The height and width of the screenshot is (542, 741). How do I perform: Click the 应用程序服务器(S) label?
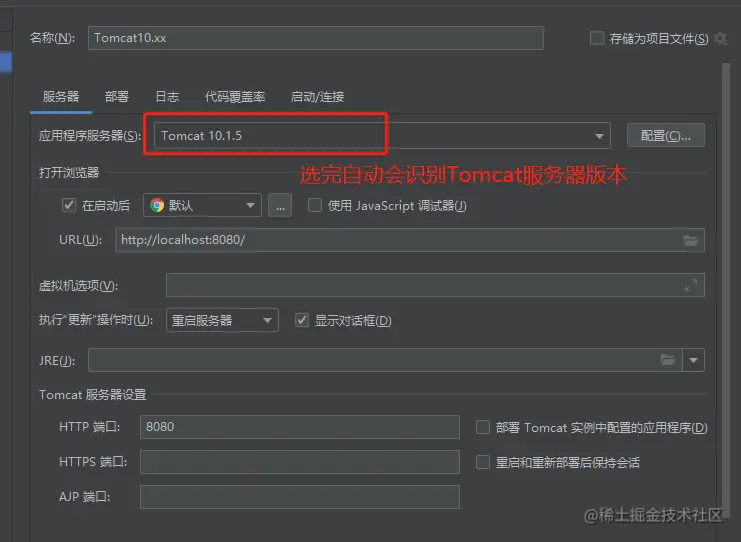point(90,136)
